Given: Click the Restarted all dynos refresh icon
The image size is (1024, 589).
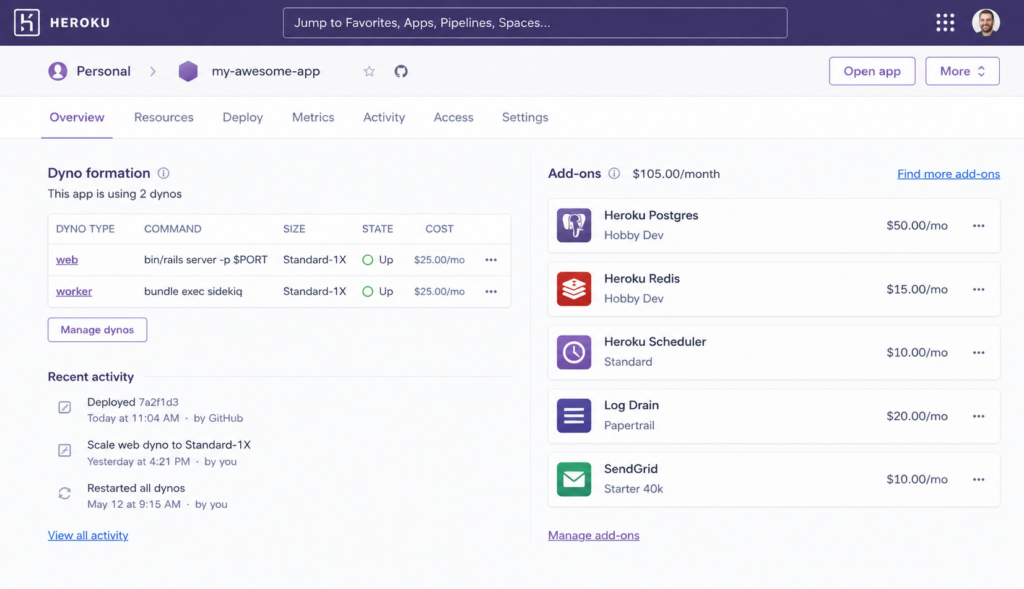Looking at the screenshot, I should point(65,494).
